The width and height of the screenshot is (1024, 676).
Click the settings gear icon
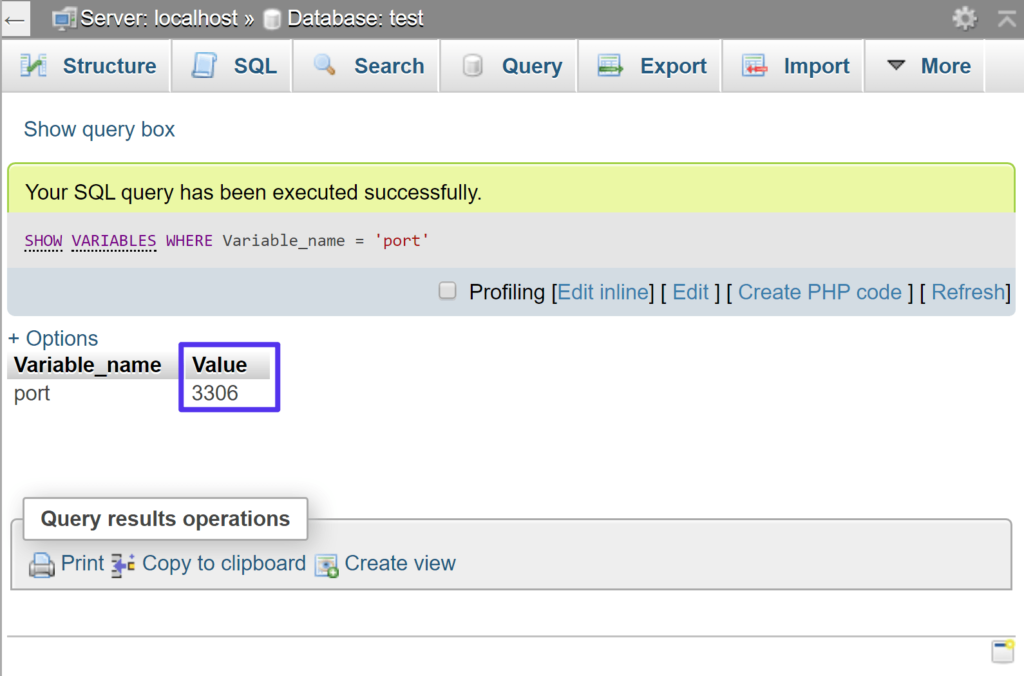tap(963, 18)
